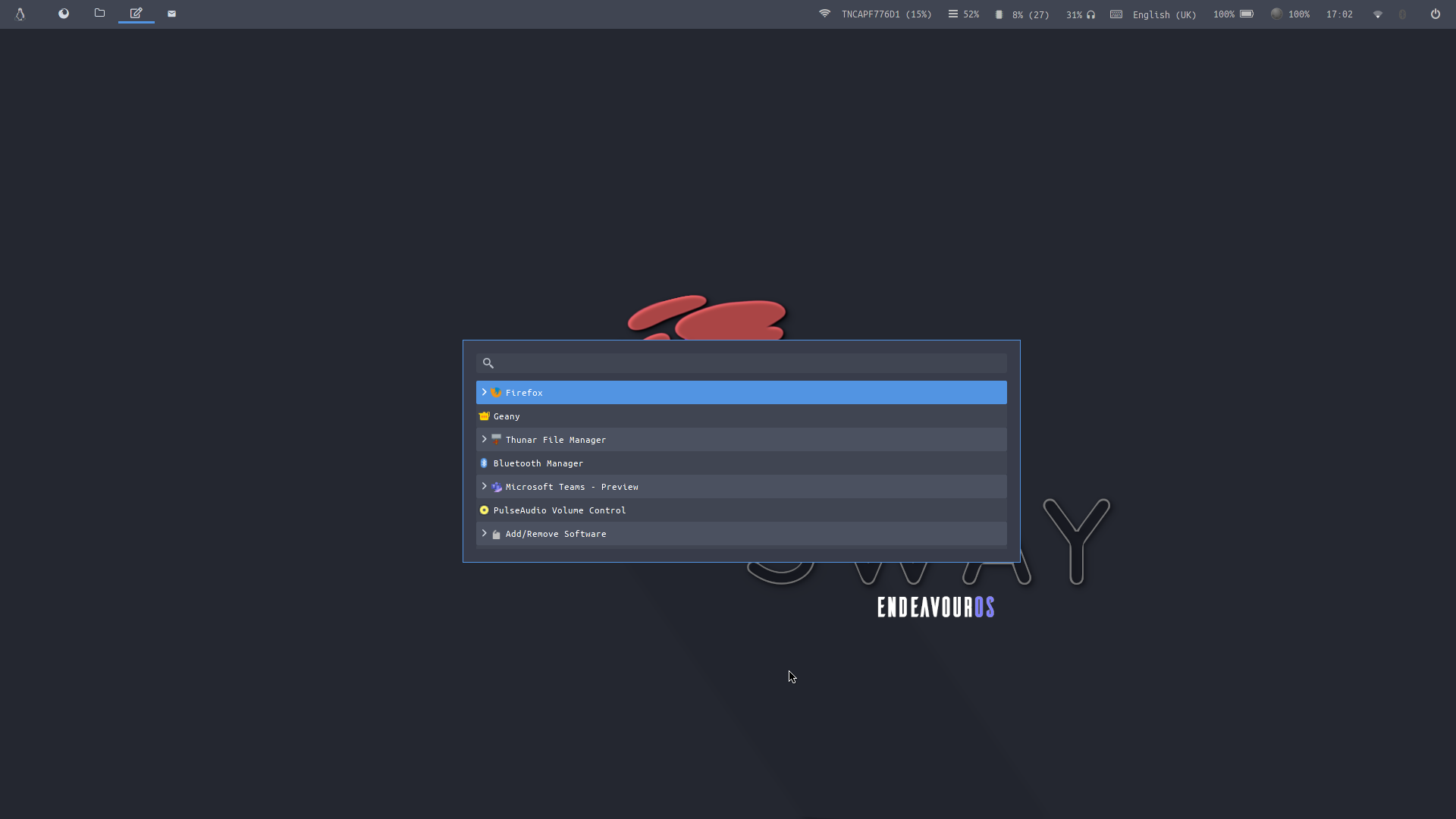Click the Add/Remove Software icon
The image size is (1456, 819).
pyautogui.click(x=497, y=534)
